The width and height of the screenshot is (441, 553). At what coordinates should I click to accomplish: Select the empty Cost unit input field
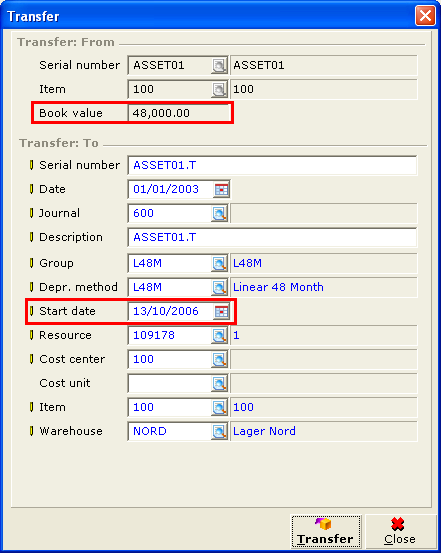[170, 383]
